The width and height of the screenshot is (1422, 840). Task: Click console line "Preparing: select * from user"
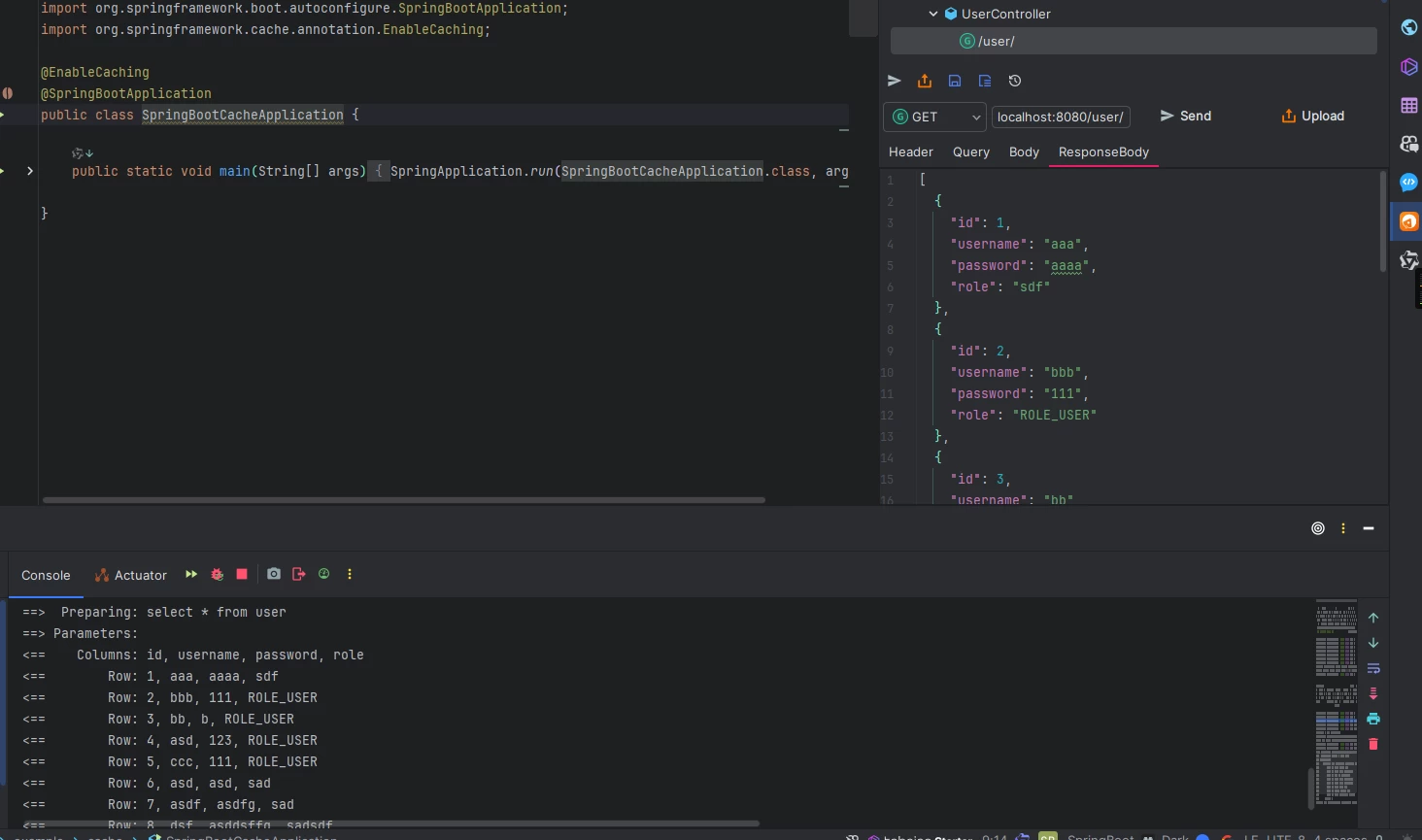(174, 612)
